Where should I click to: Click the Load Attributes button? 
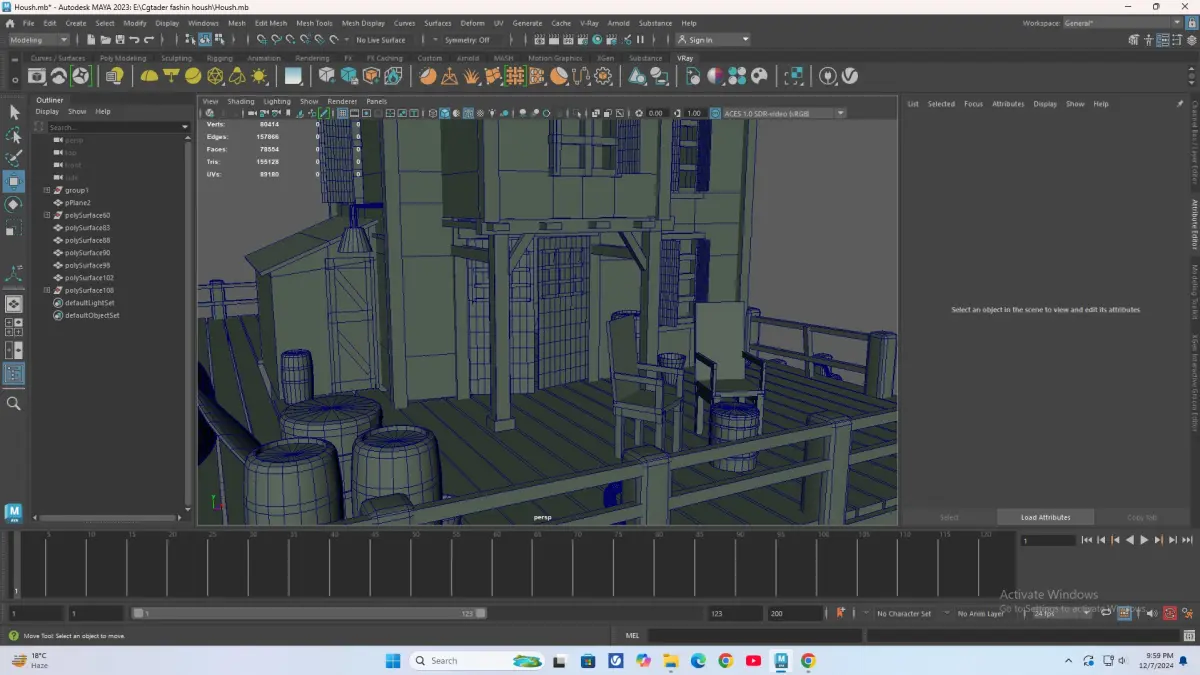[x=1045, y=517]
